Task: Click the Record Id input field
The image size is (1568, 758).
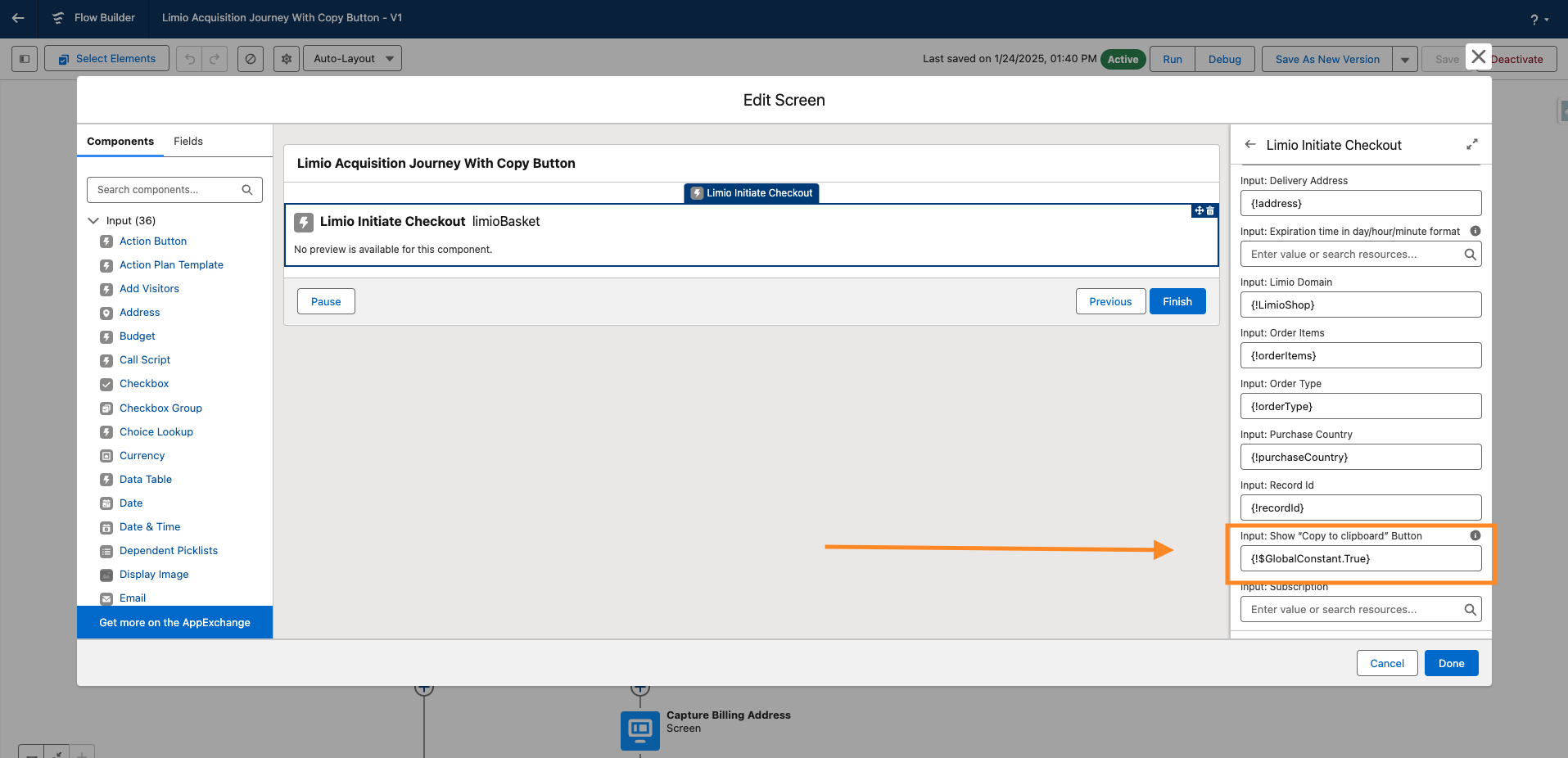Action: point(1361,508)
